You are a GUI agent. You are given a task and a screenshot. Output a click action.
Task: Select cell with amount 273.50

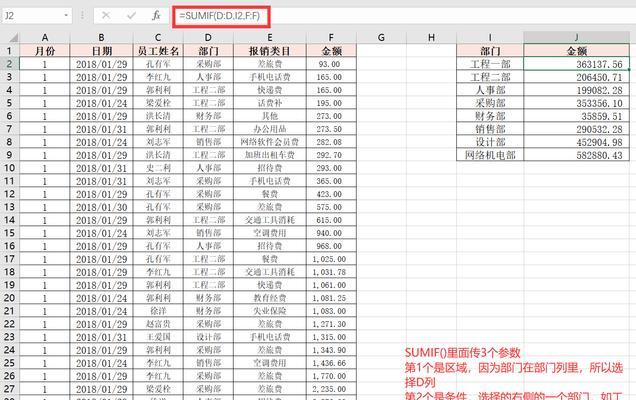(x=331, y=129)
